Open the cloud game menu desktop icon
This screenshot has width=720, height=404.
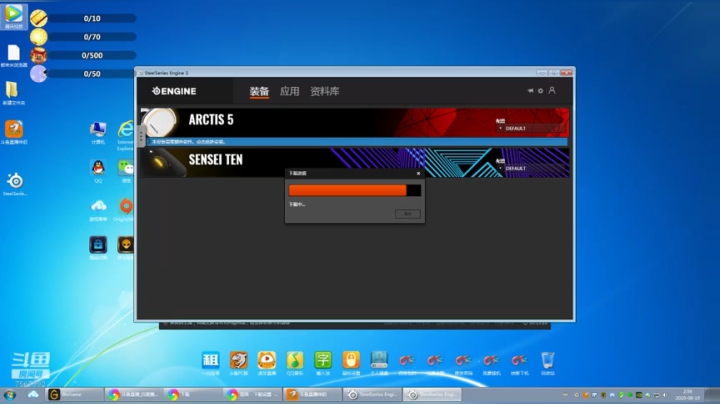click(98, 210)
